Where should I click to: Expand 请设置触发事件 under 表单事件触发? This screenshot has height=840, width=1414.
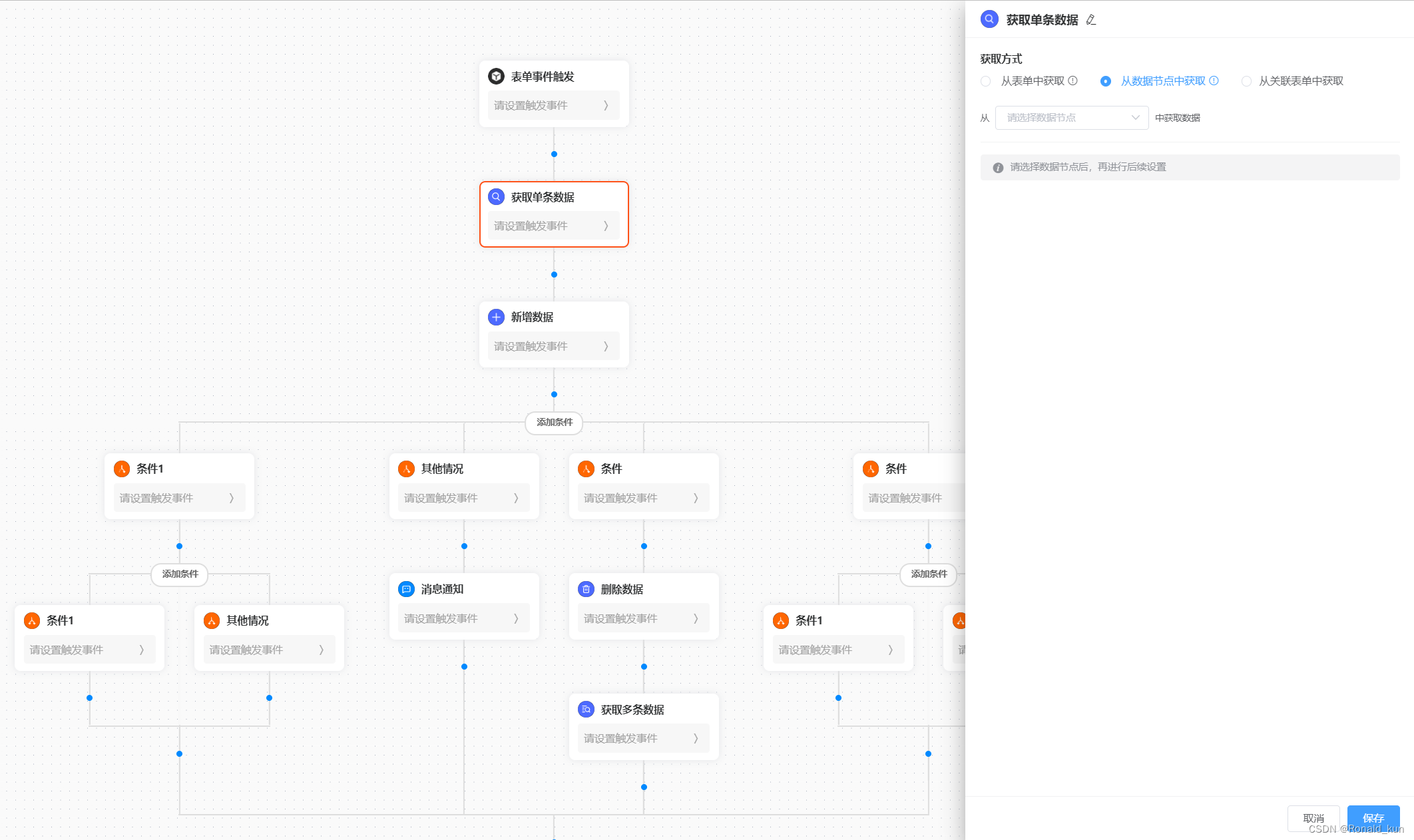tap(553, 105)
